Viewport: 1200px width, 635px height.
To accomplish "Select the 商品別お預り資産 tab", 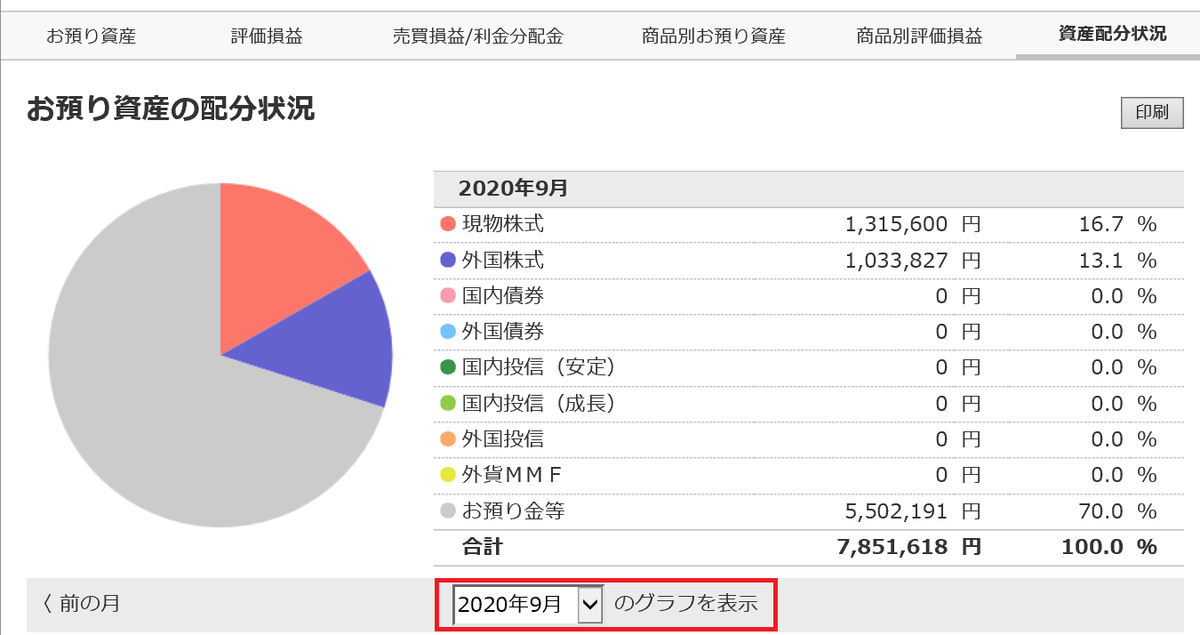I will pyautogui.click(x=714, y=37).
